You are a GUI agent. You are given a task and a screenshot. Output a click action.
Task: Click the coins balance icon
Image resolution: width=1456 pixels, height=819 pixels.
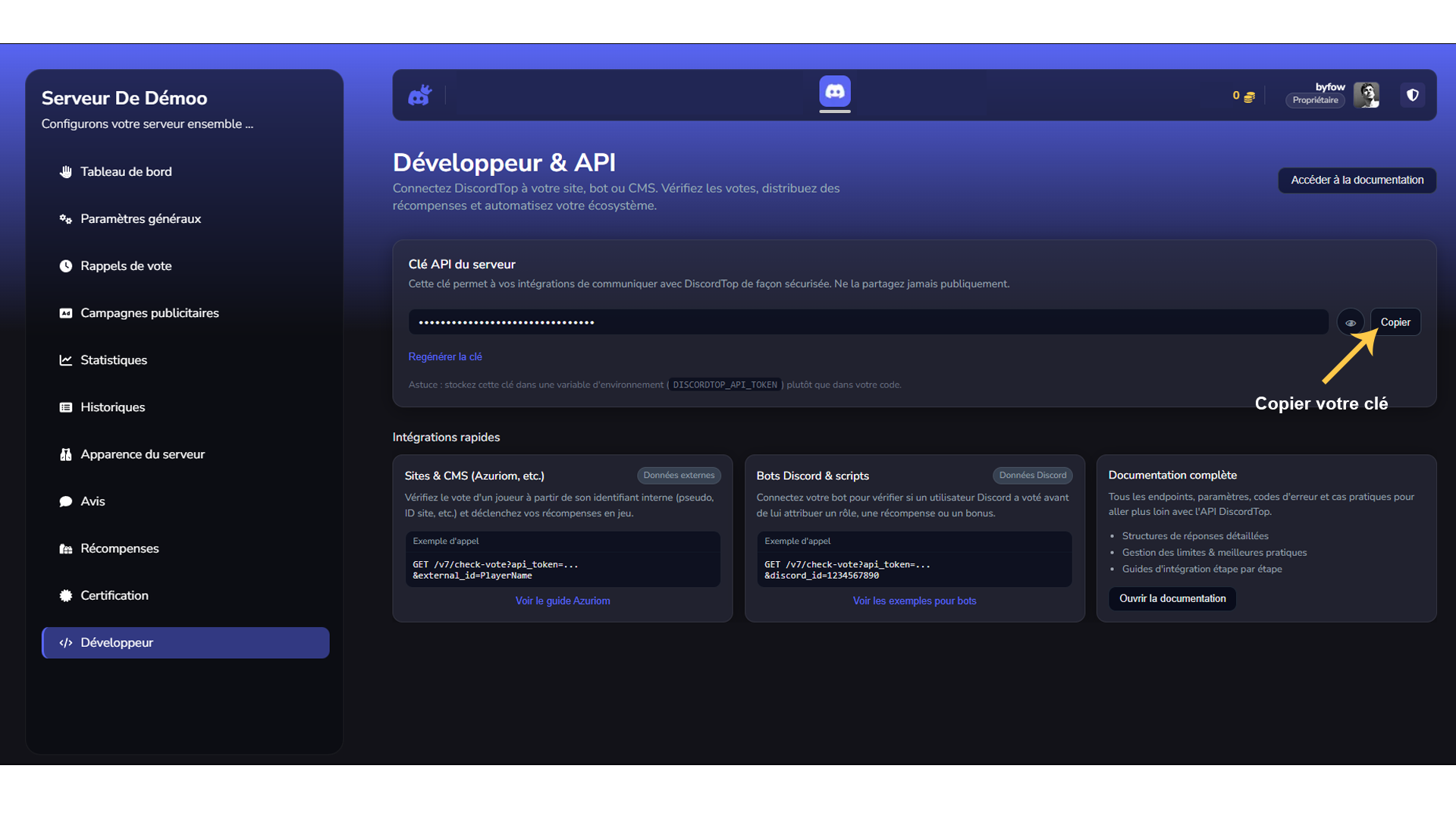[1249, 96]
